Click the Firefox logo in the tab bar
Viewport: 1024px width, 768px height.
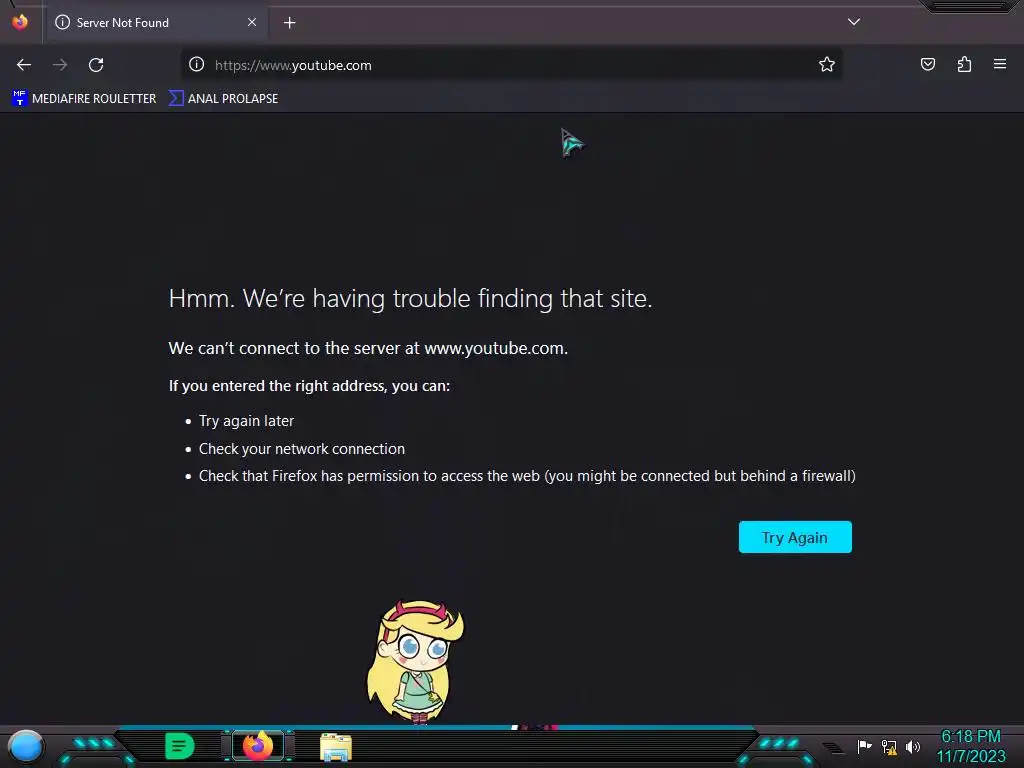pyautogui.click(x=20, y=22)
